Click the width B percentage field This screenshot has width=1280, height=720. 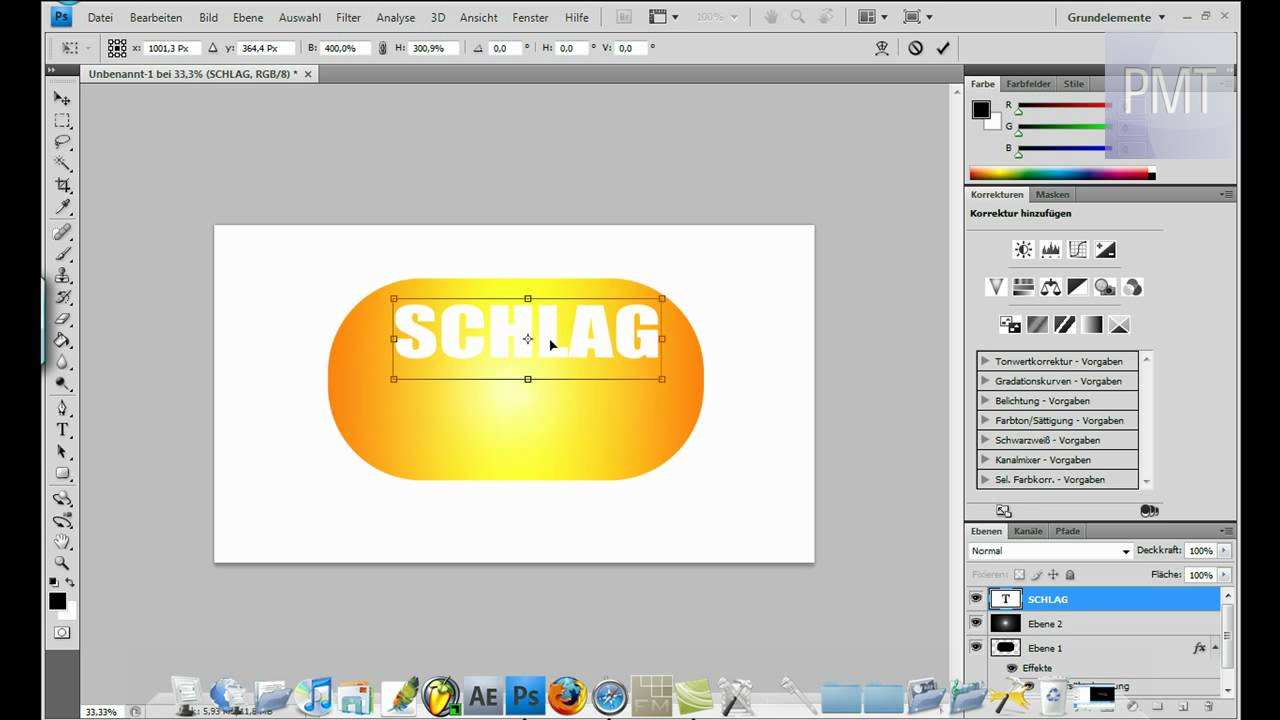coord(345,48)
